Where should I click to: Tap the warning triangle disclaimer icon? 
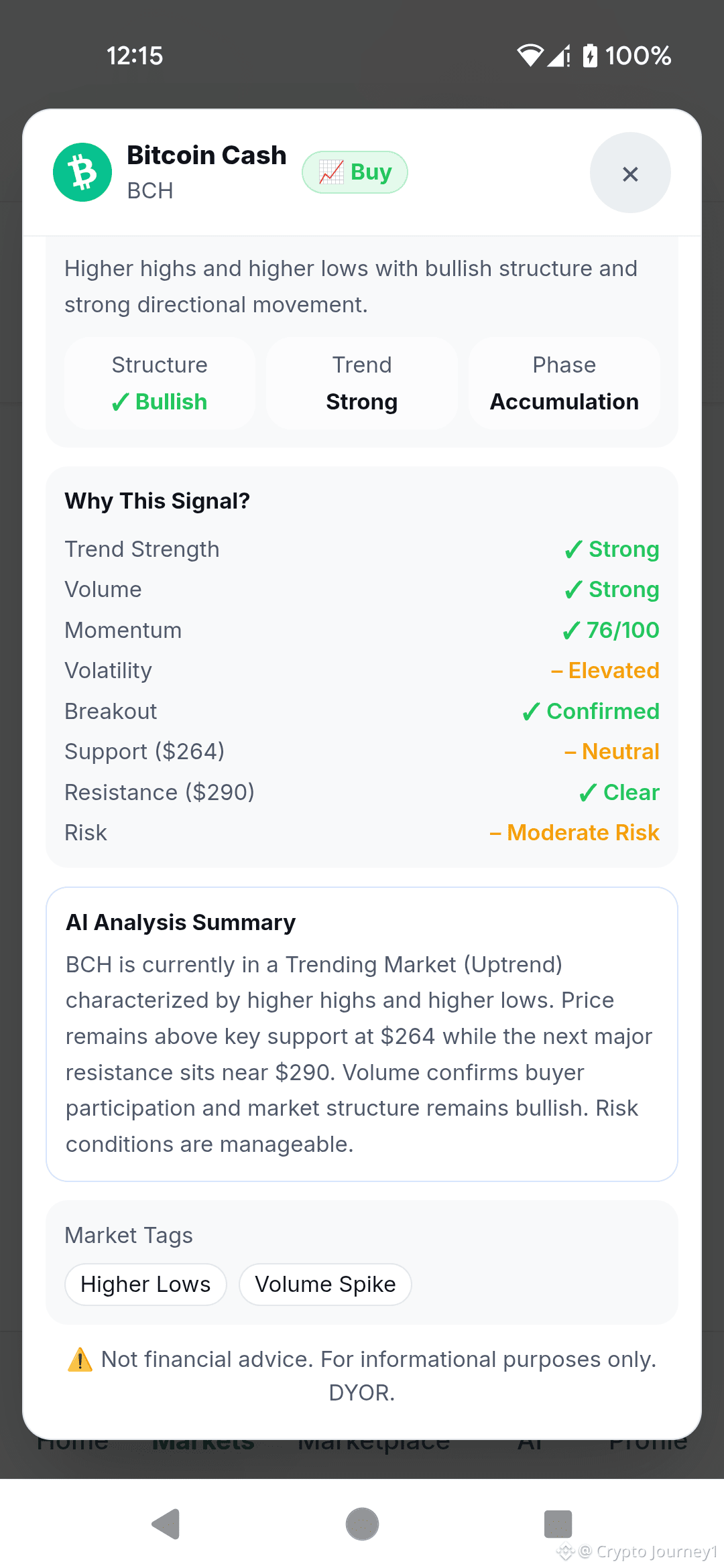coord(80,1360)
